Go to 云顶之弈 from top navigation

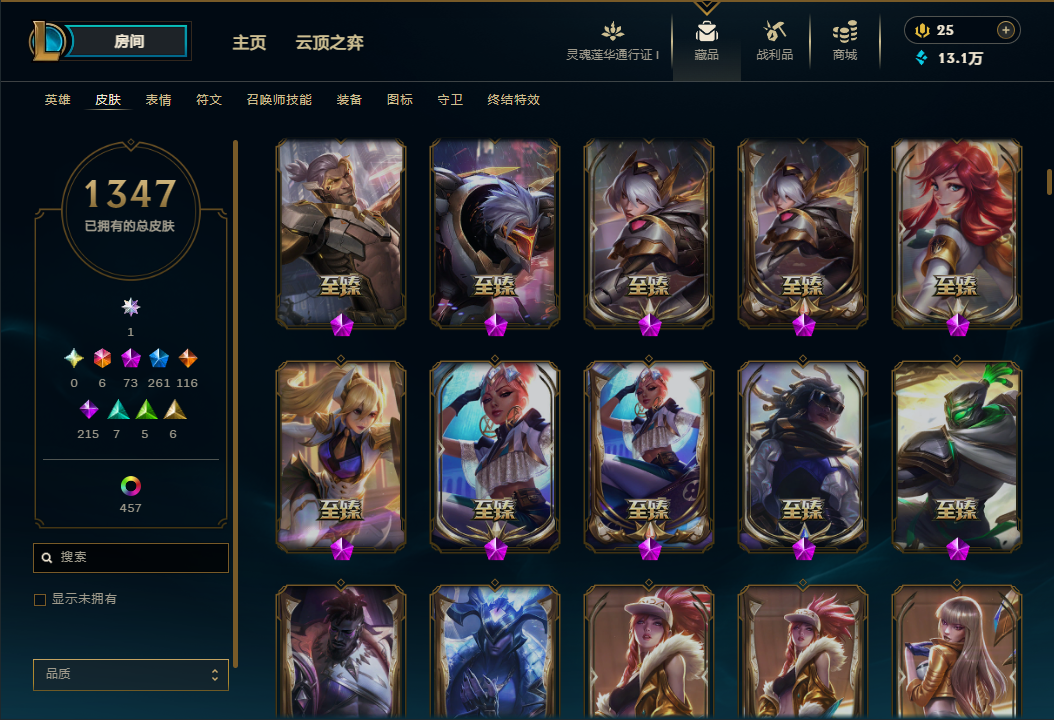329,42
